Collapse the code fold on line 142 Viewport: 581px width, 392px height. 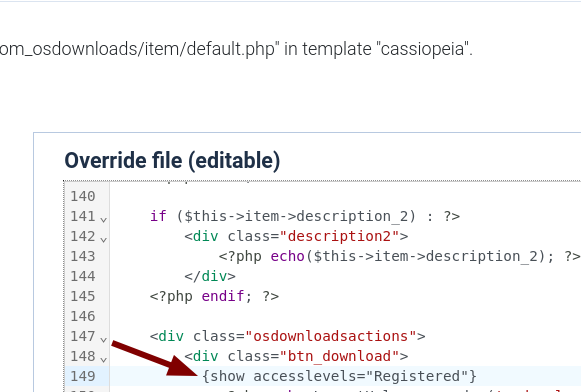pyautogui.click(x=104, y=239)
